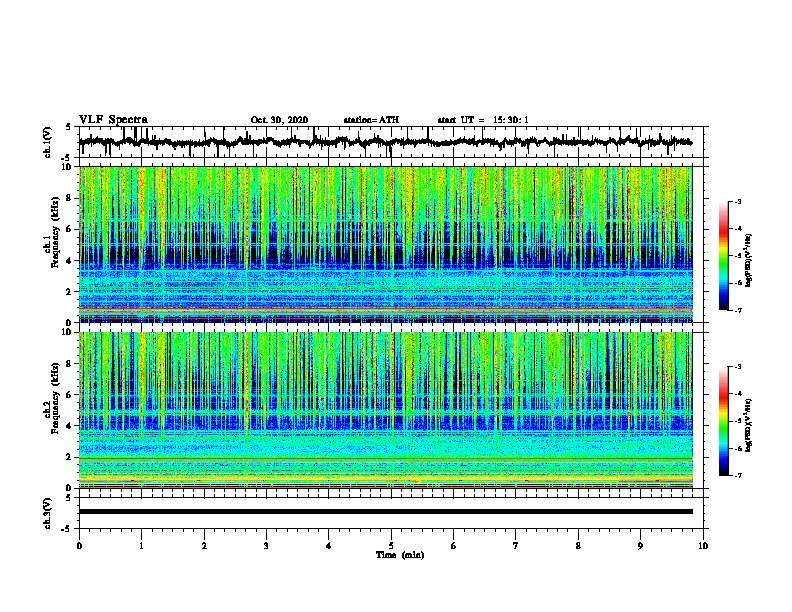Click the ch.2 'Frequency (kHz)' axis label
The image size is (792, 612).
click(55, 397)
